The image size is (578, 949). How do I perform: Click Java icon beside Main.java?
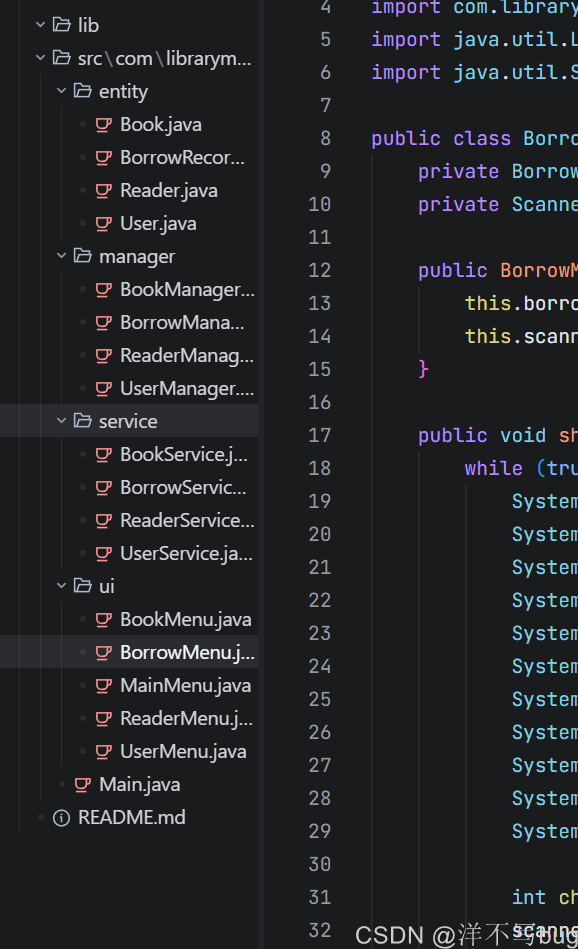click(x=83, y=784)
